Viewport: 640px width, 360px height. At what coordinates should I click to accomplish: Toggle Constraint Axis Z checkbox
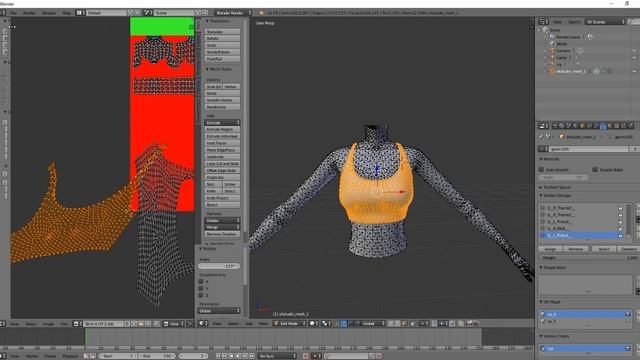201,295
